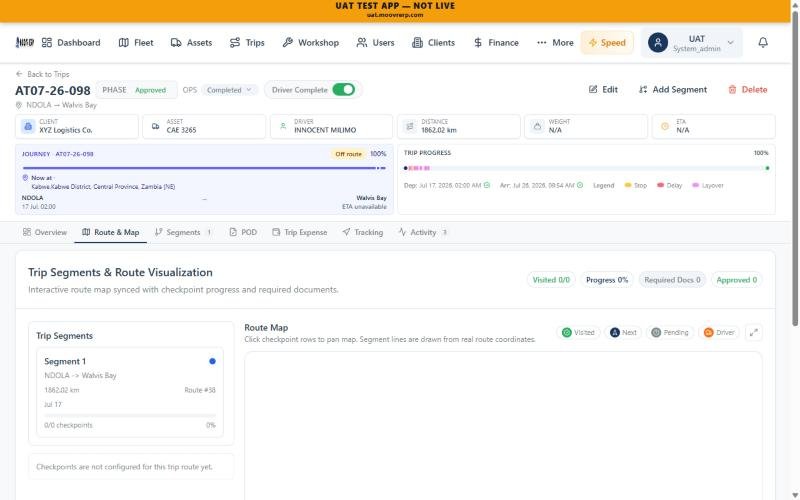Go Back to Trips link
The width and height of the screenshot is (800, 500).
coord(43,74)
